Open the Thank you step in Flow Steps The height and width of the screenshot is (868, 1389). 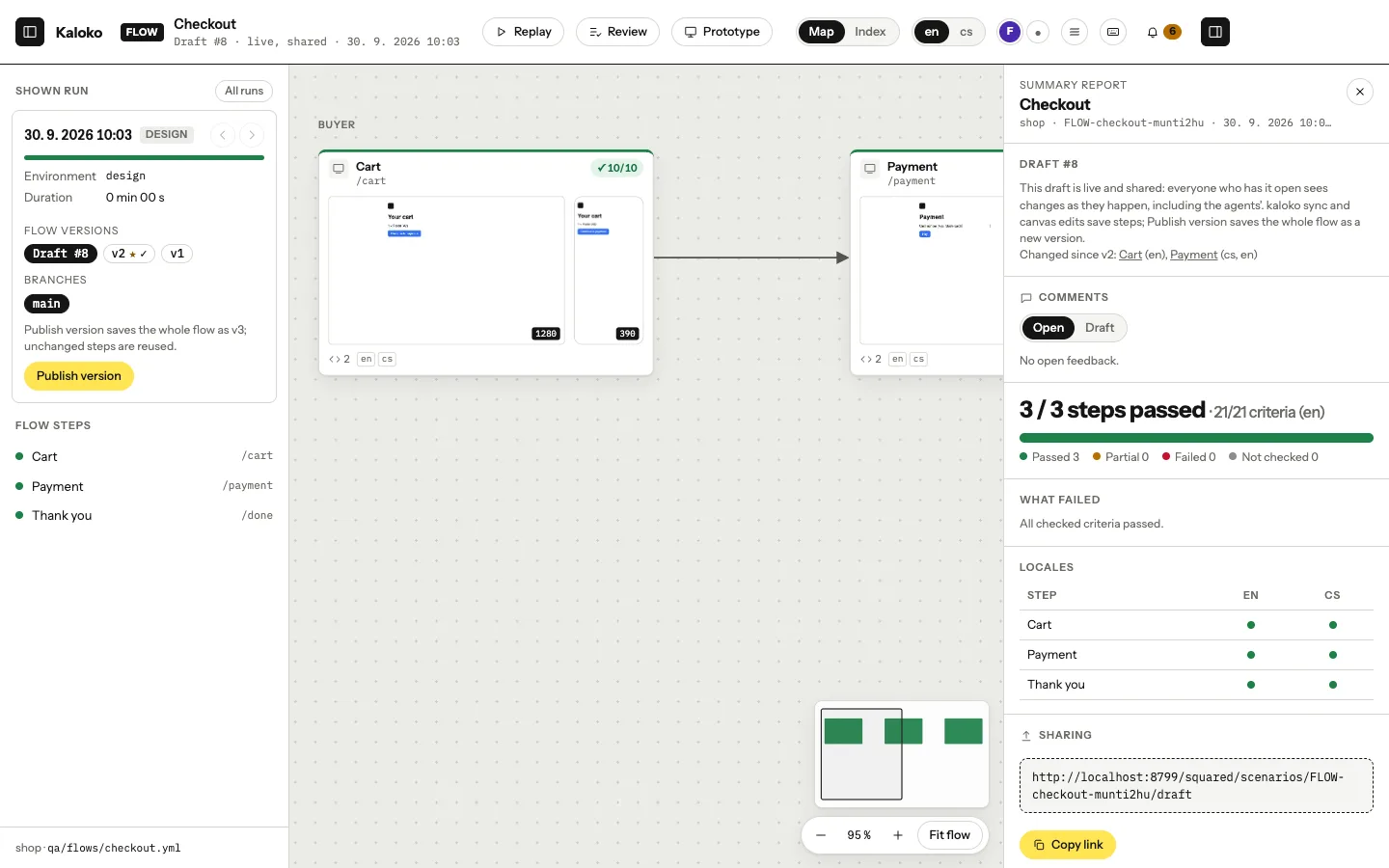144,515
